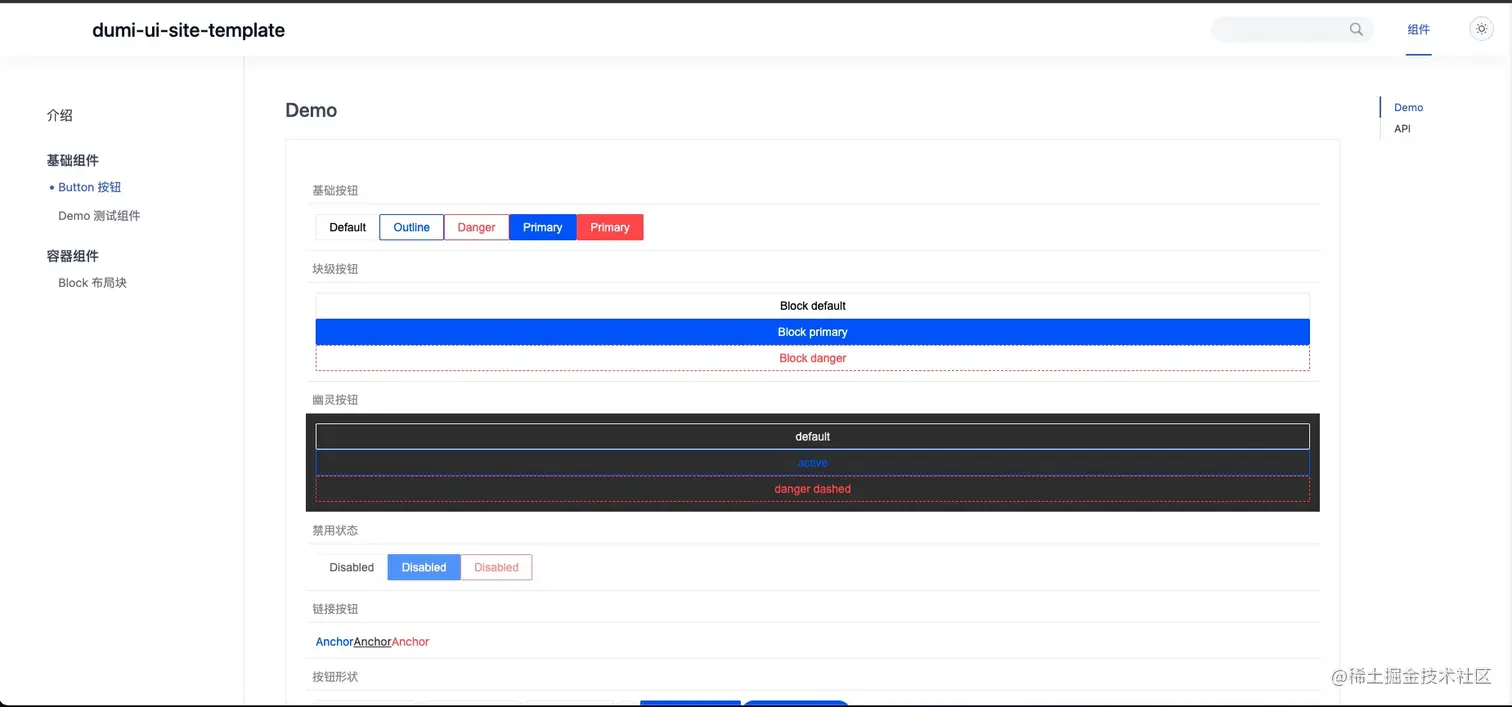Click the ghost default button

[x=812, y=437]
